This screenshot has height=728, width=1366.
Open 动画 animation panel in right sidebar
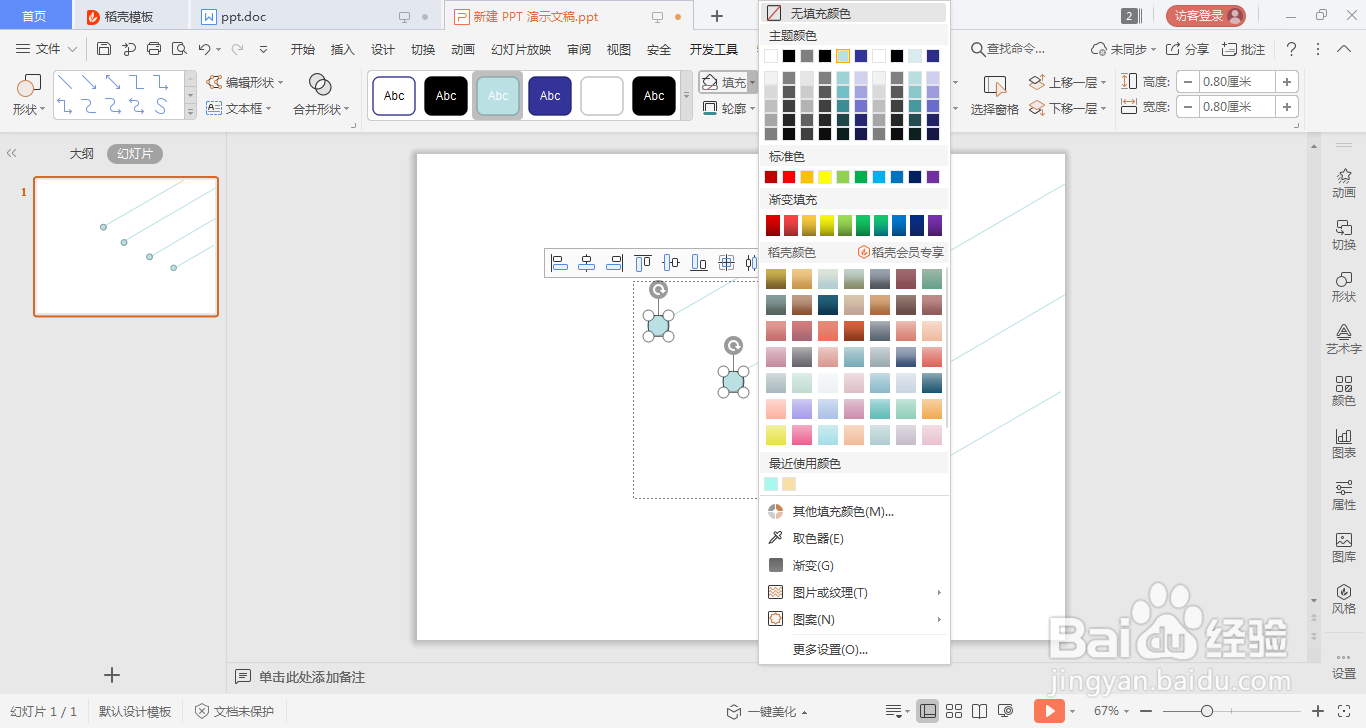pos(1344,183)
